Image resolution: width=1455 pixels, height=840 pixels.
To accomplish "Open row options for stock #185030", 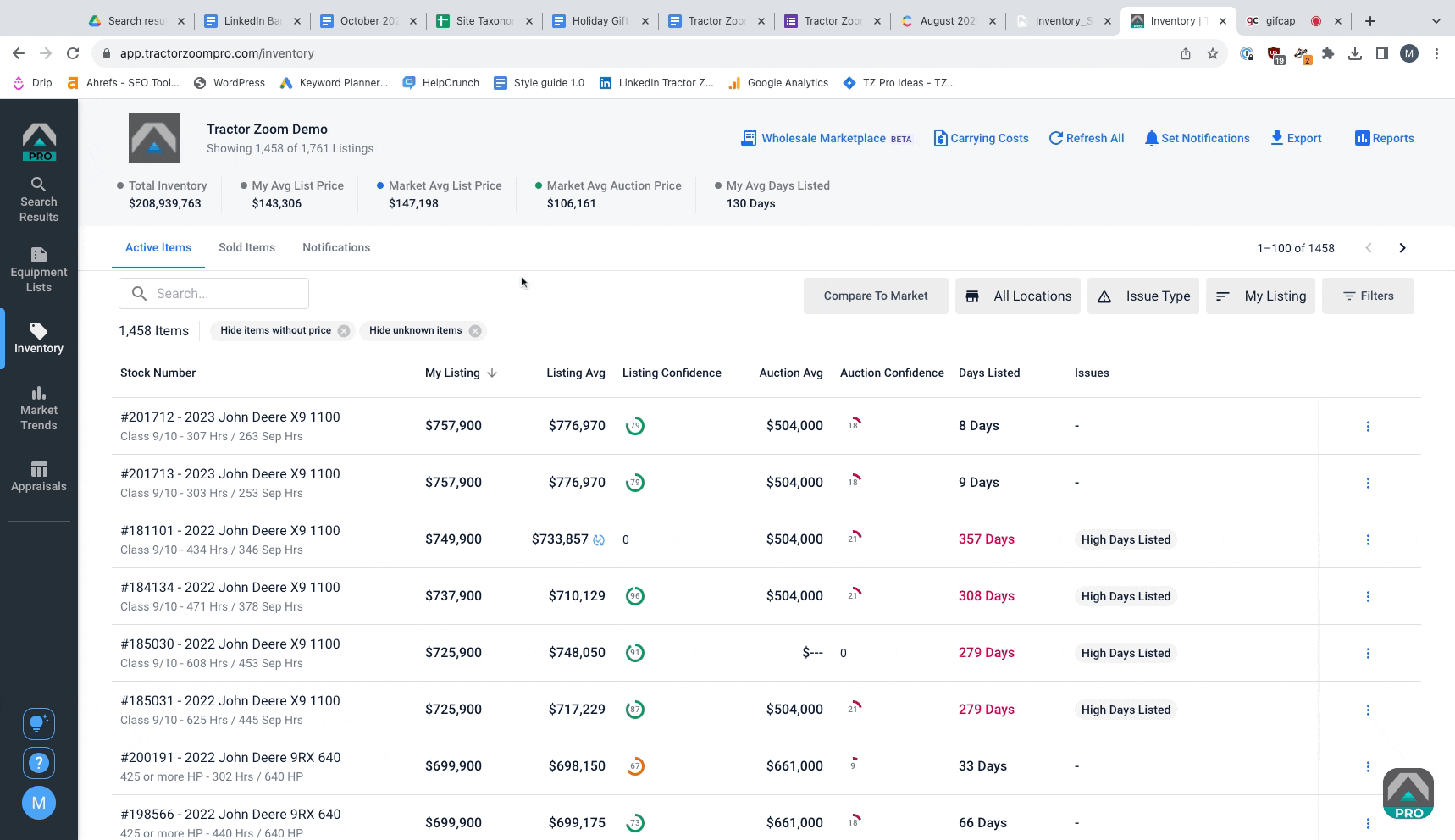I will point(1368,653).
